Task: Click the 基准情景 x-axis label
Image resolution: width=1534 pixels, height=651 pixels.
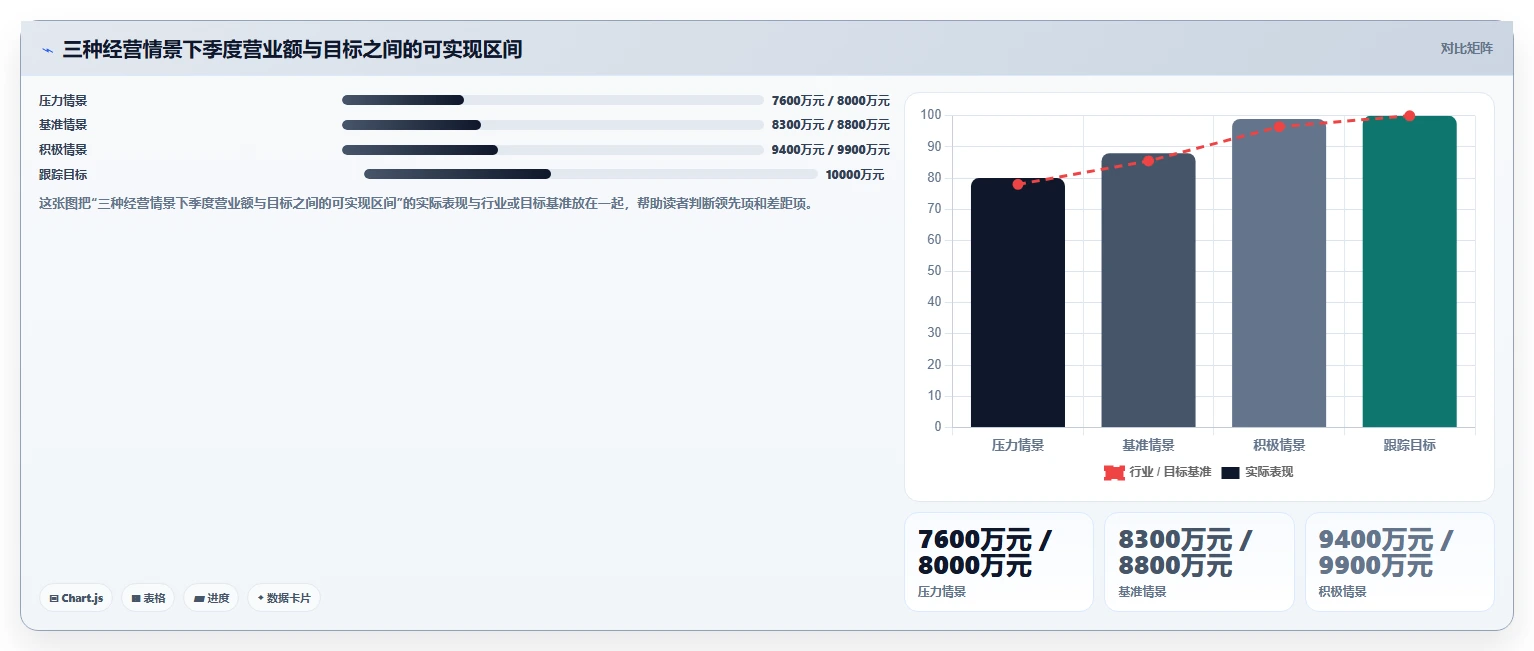Action: 1148,445
